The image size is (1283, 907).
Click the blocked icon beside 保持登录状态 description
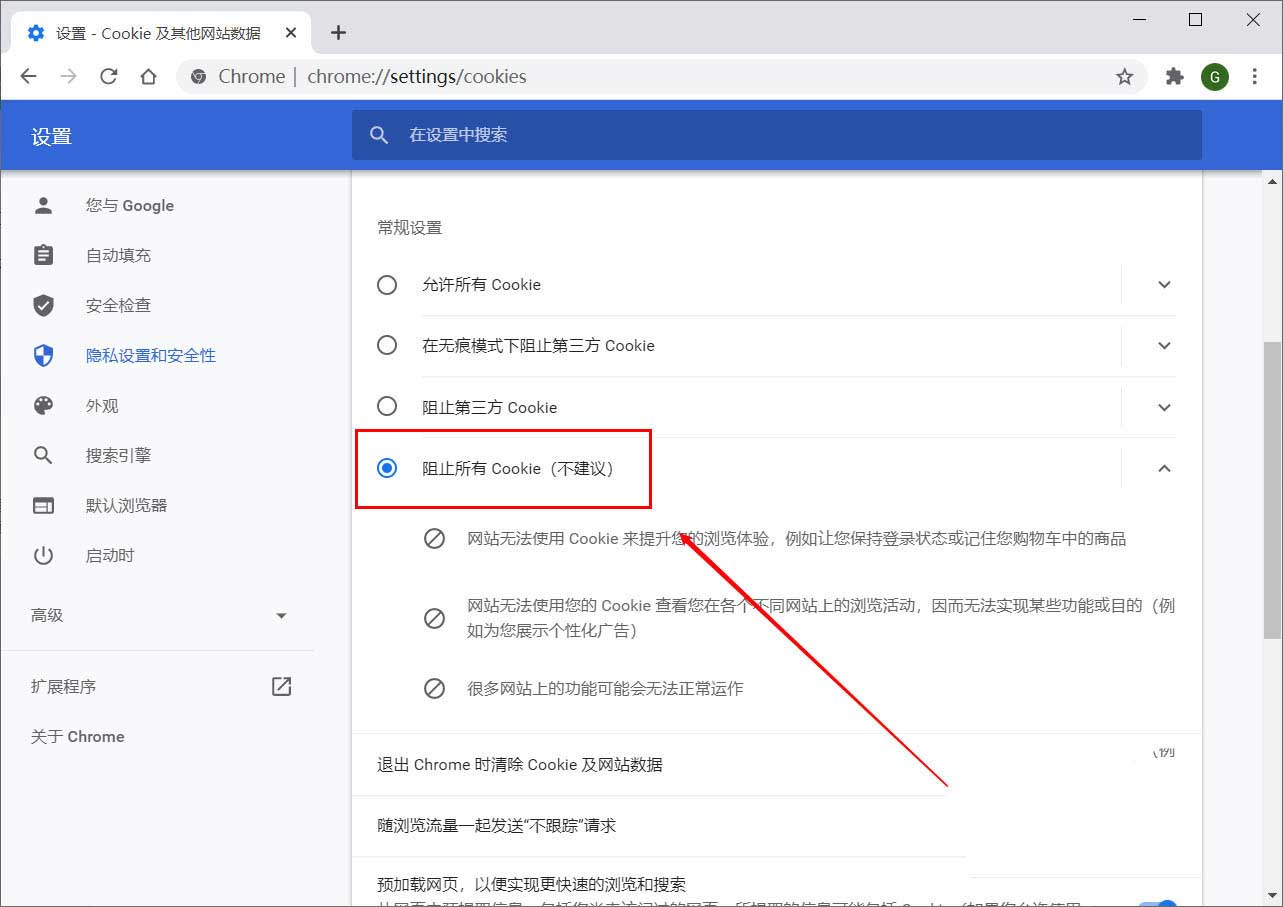434,539
